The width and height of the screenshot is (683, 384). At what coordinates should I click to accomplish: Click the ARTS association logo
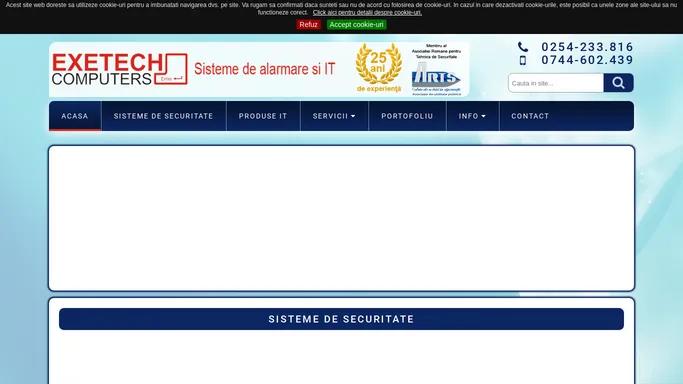click(x=436, y=70)
